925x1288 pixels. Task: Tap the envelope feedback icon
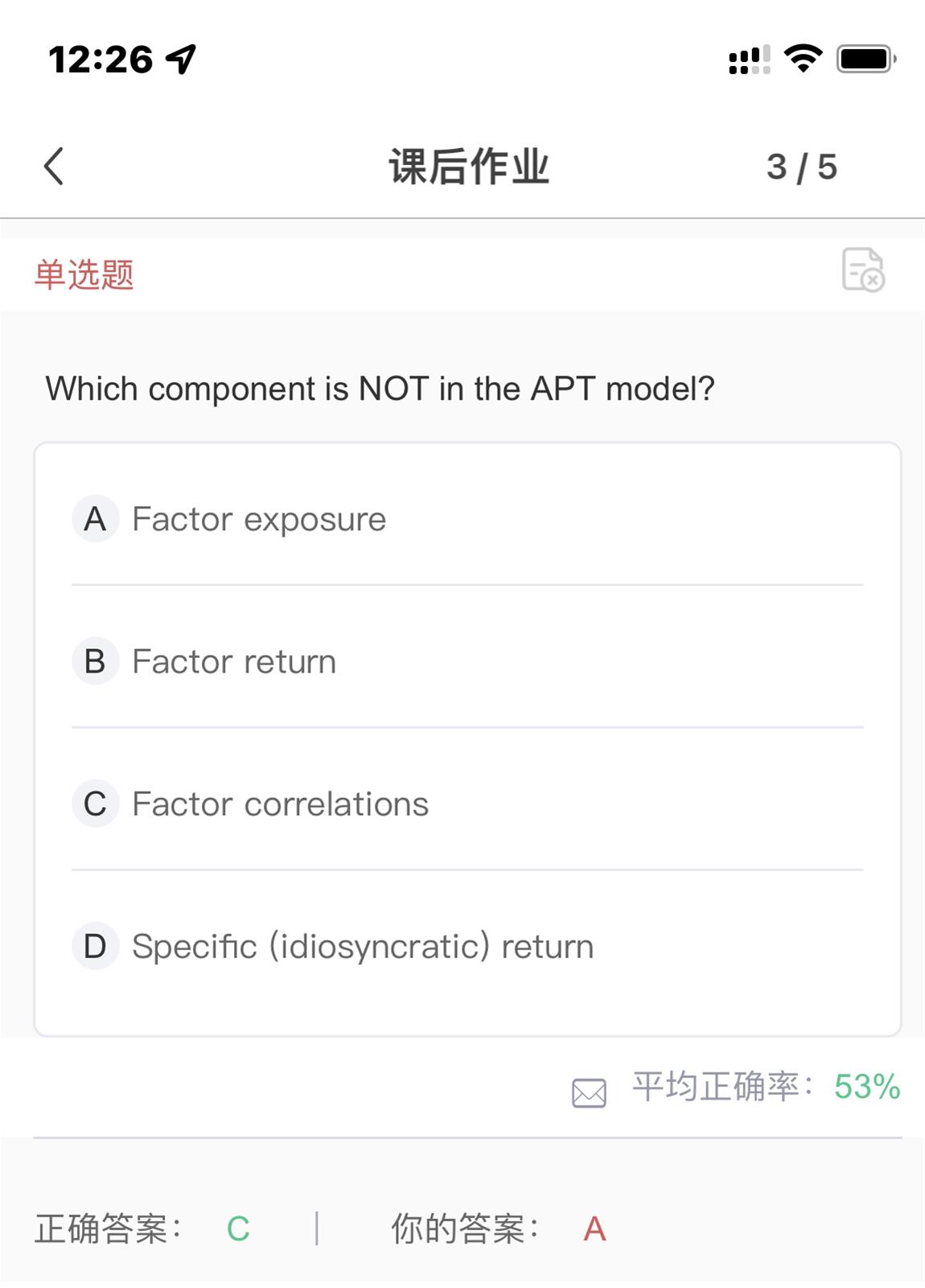tap(589, 1093)
